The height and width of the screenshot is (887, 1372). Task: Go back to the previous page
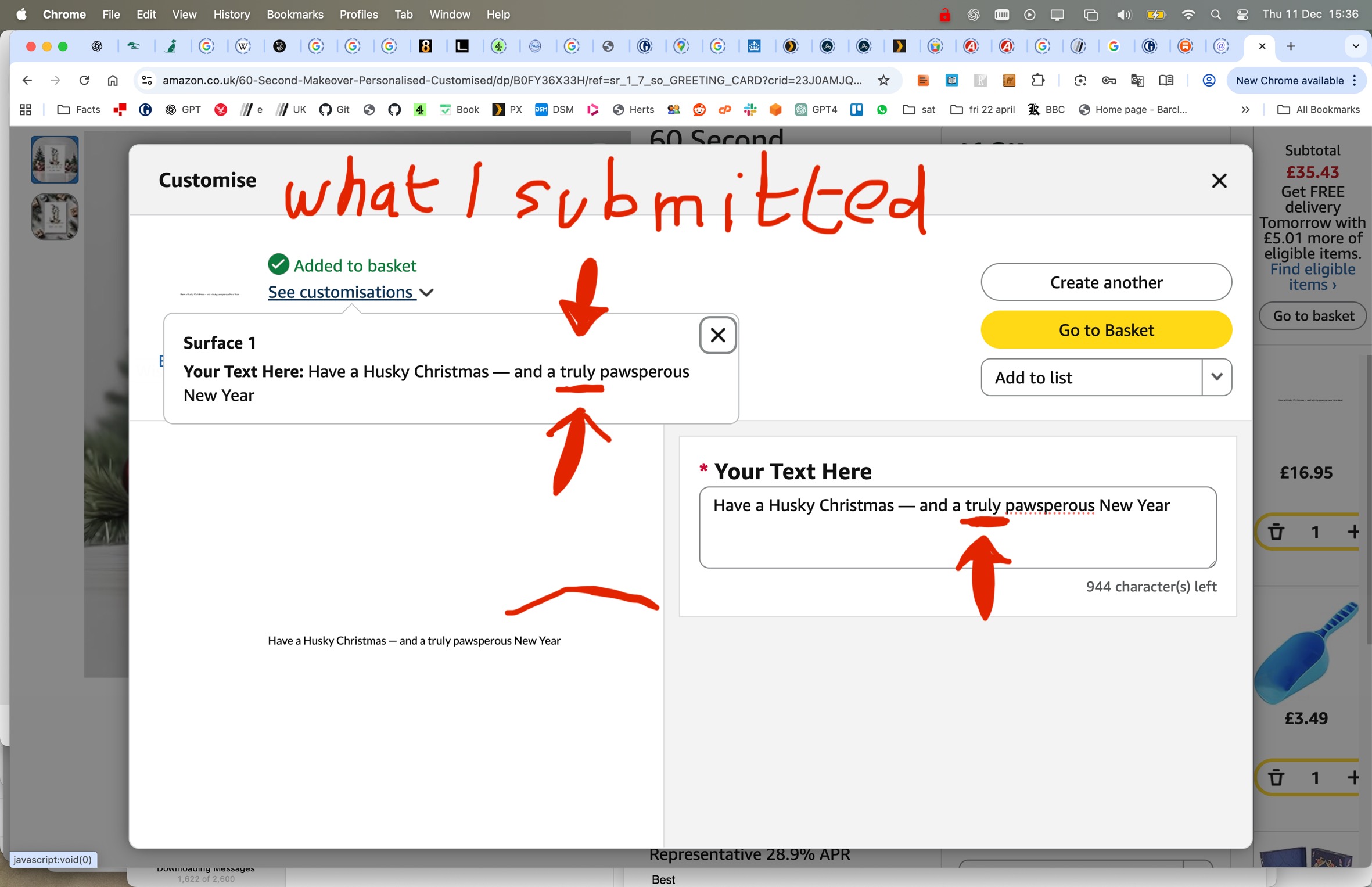(27, 80)
